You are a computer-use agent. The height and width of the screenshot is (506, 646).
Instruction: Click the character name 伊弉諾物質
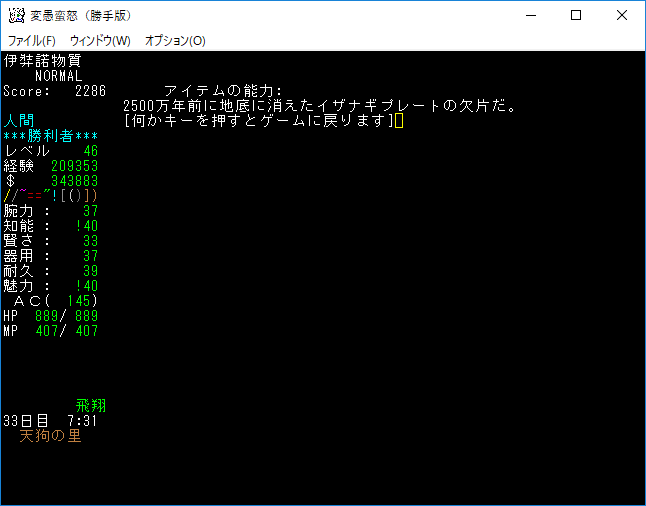tap(43, 61)
